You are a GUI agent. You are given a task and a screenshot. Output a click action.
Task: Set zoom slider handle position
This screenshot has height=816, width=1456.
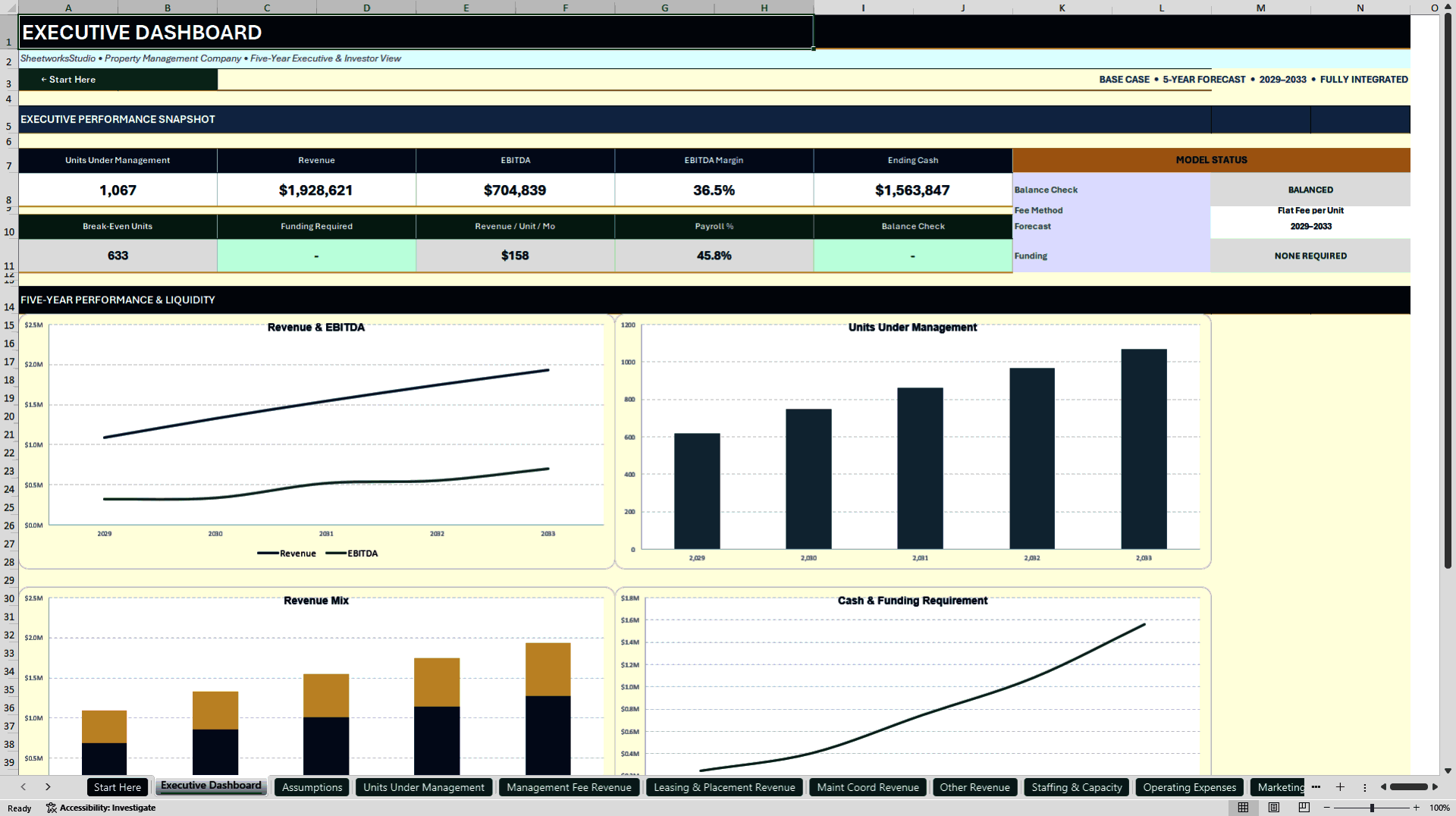1372,808
